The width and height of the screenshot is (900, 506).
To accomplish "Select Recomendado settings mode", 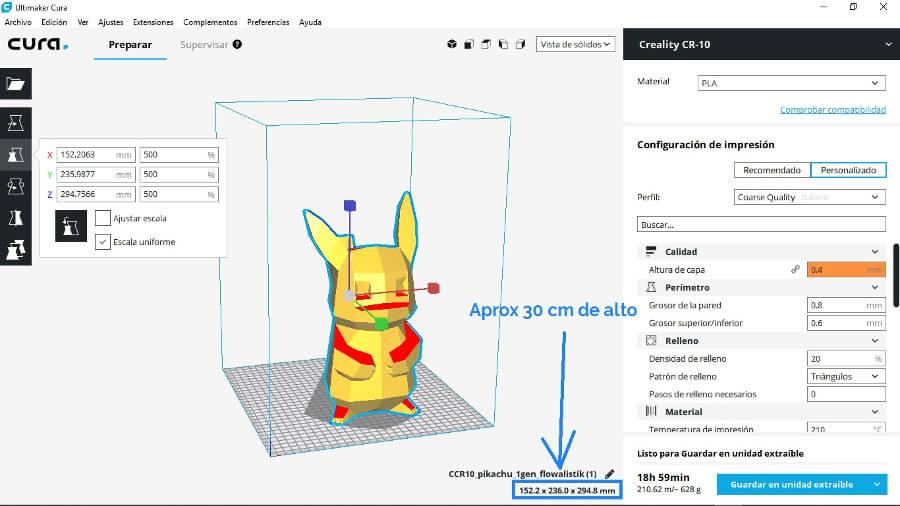I will 772,170.
